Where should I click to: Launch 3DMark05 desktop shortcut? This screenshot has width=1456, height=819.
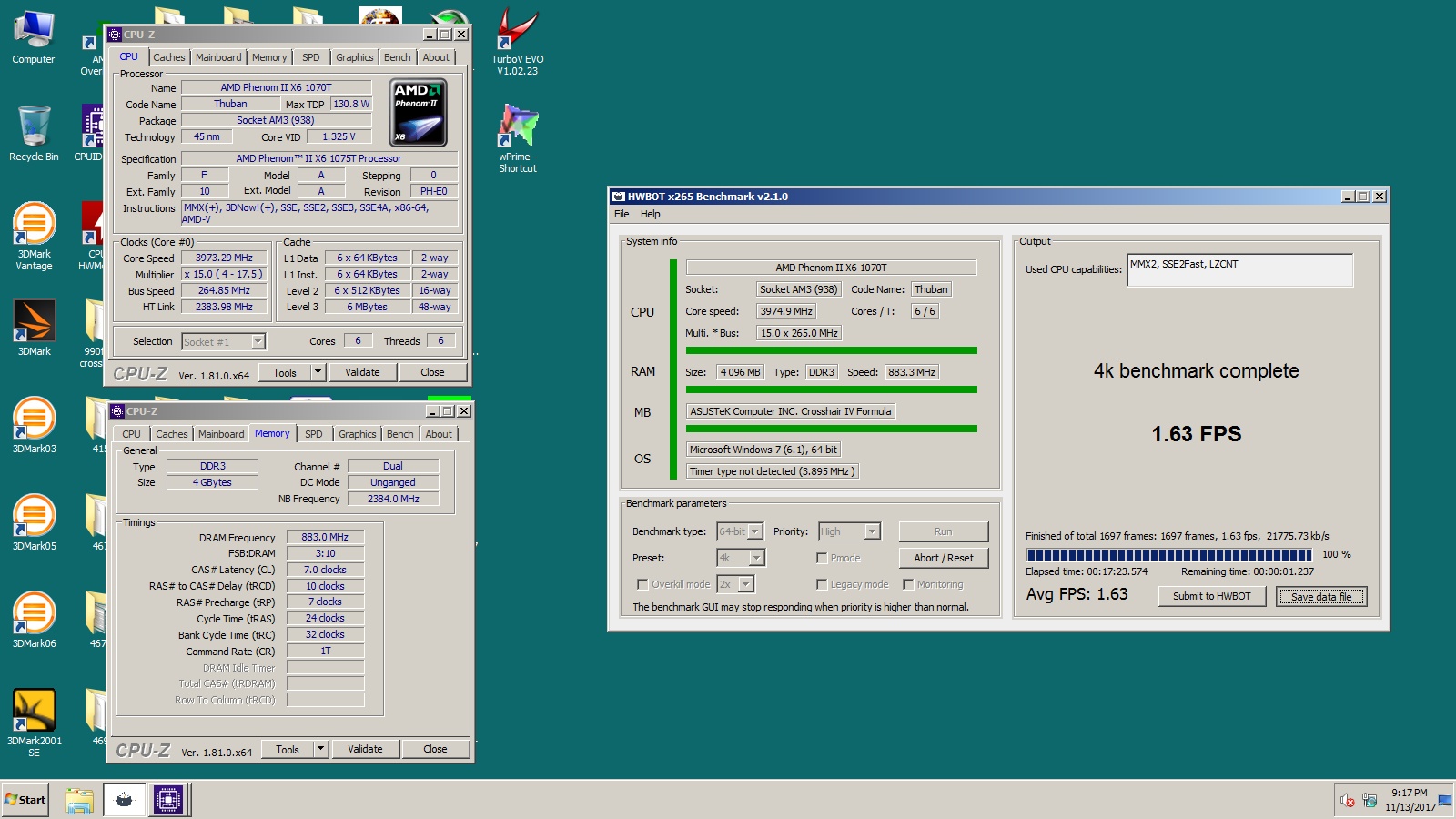[x=34, y=522]
